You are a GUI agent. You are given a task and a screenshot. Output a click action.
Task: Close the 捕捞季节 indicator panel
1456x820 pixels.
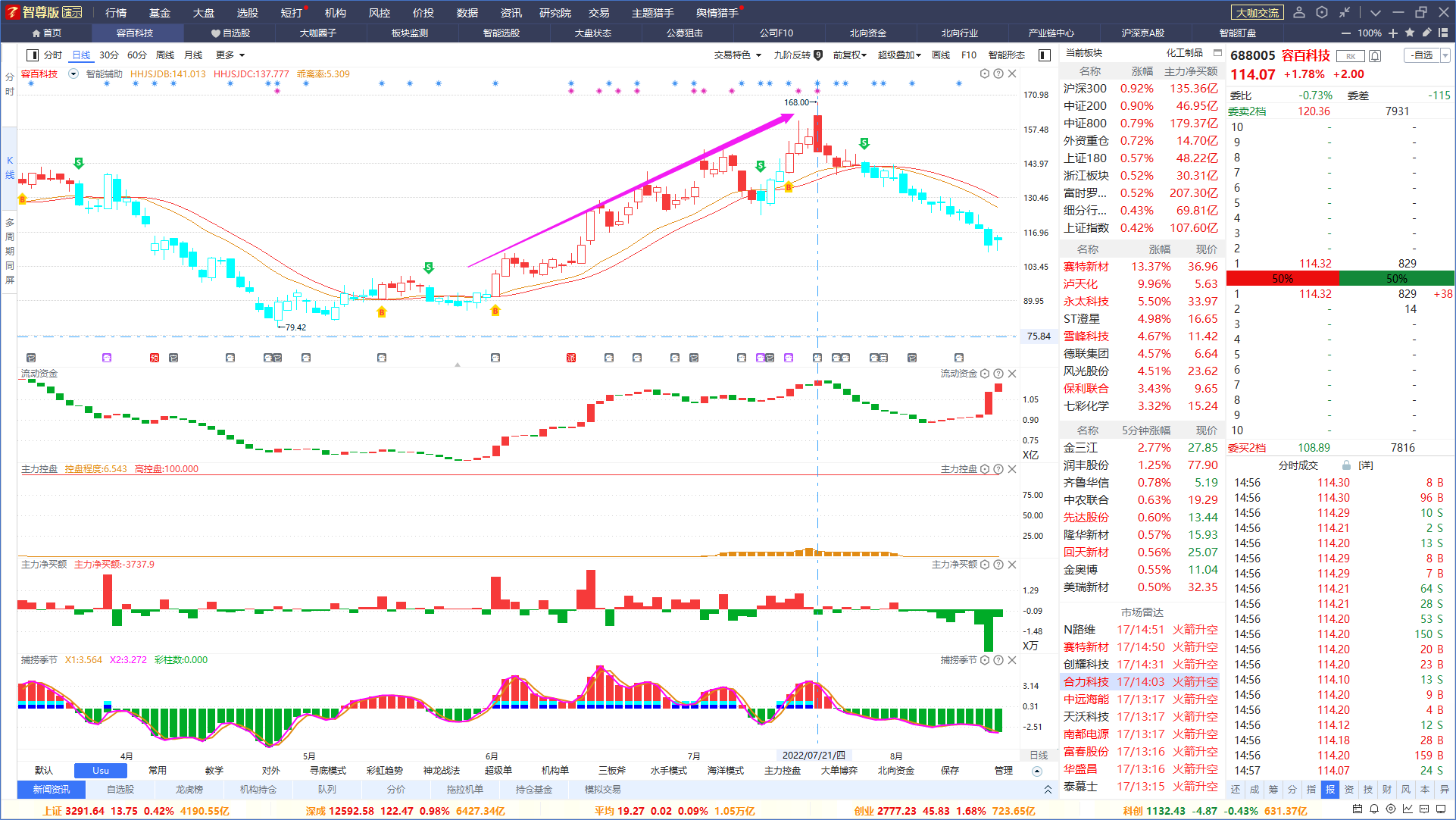click(x=1012, y=660)
